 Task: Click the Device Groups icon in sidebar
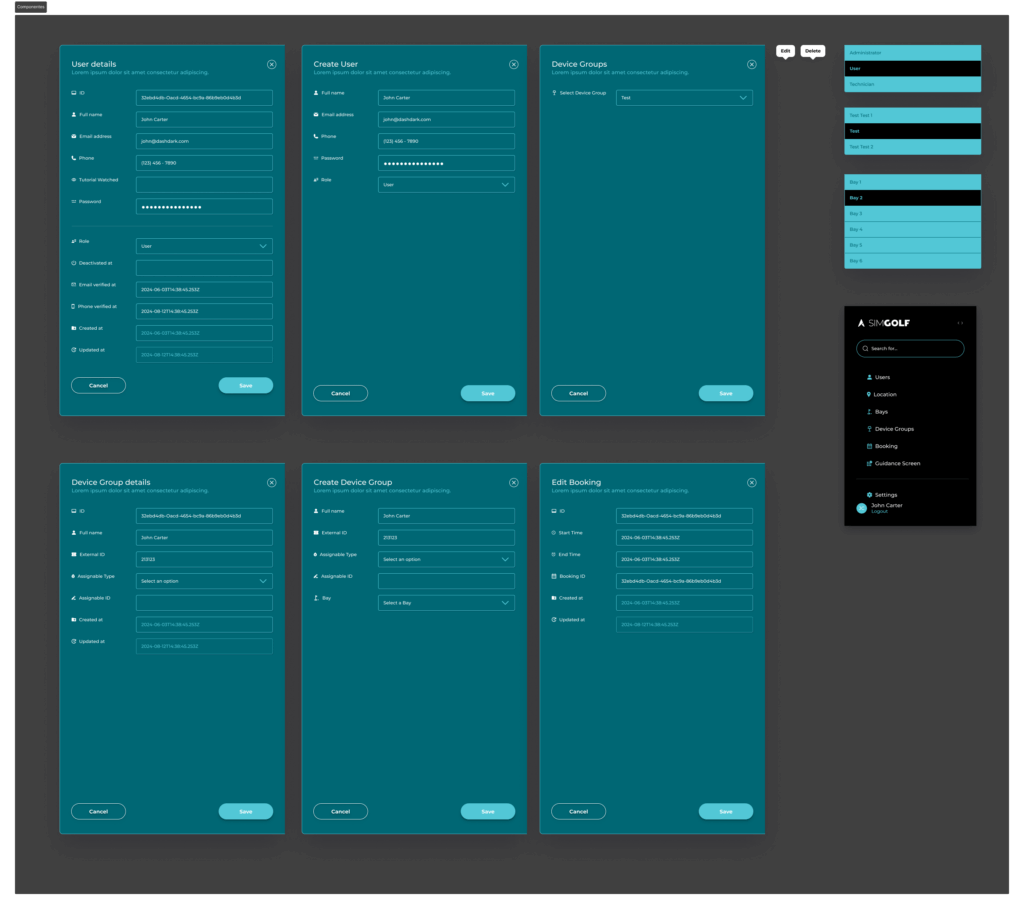pyautogui.click(x=868, y=429)
